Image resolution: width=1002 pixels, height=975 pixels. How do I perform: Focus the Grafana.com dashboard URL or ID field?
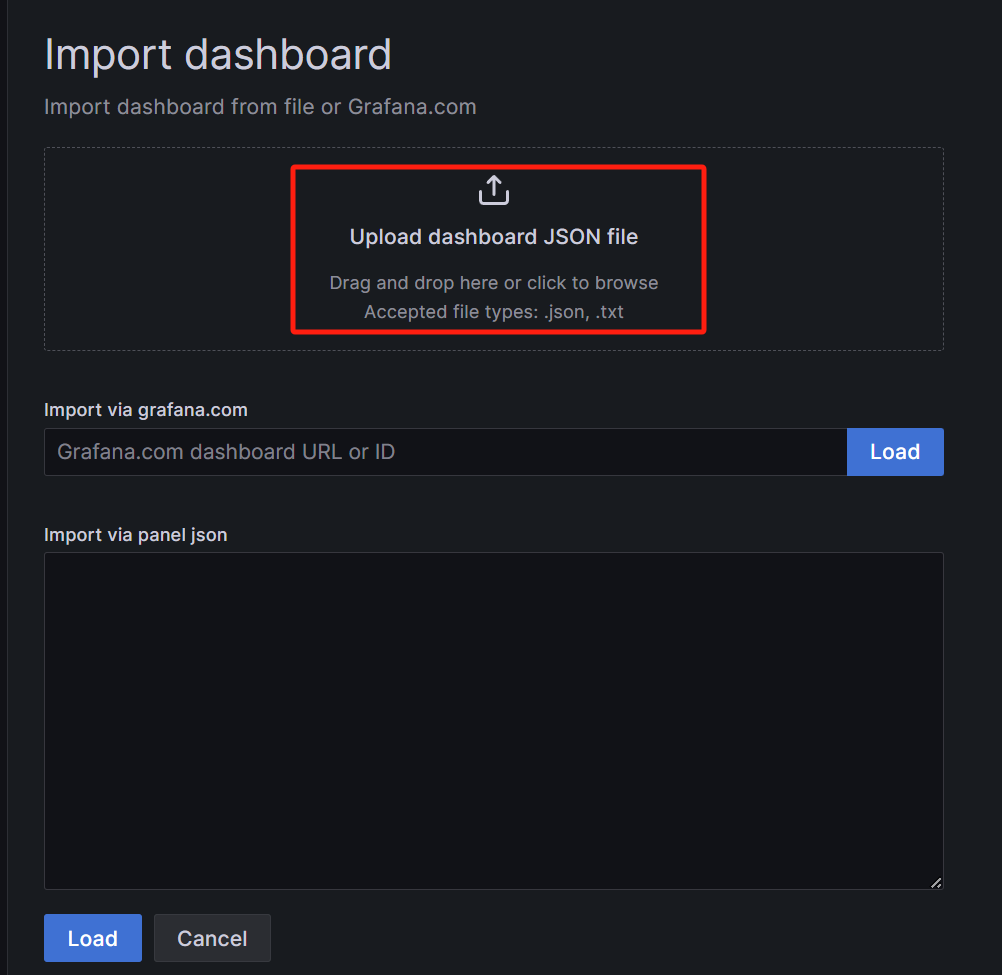445,452
